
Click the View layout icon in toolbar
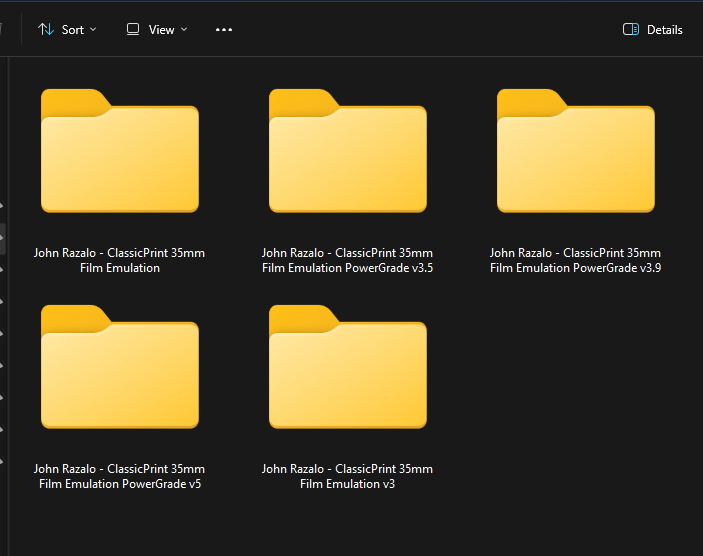coord(133,29)
